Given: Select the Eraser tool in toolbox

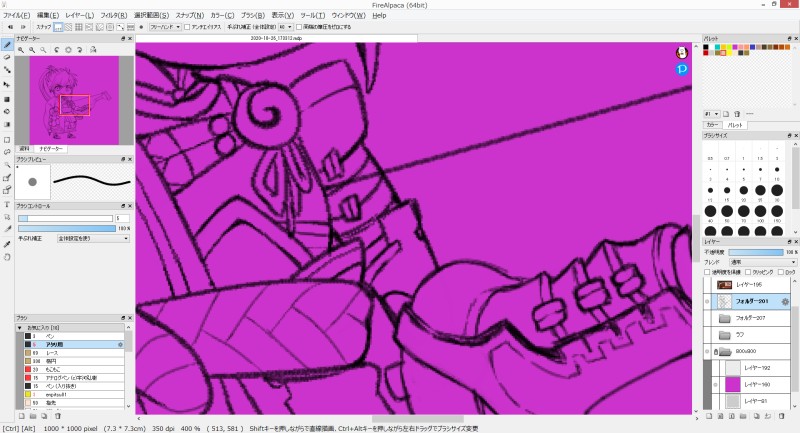Looking at the screenshot, I should tap(7, 58).
